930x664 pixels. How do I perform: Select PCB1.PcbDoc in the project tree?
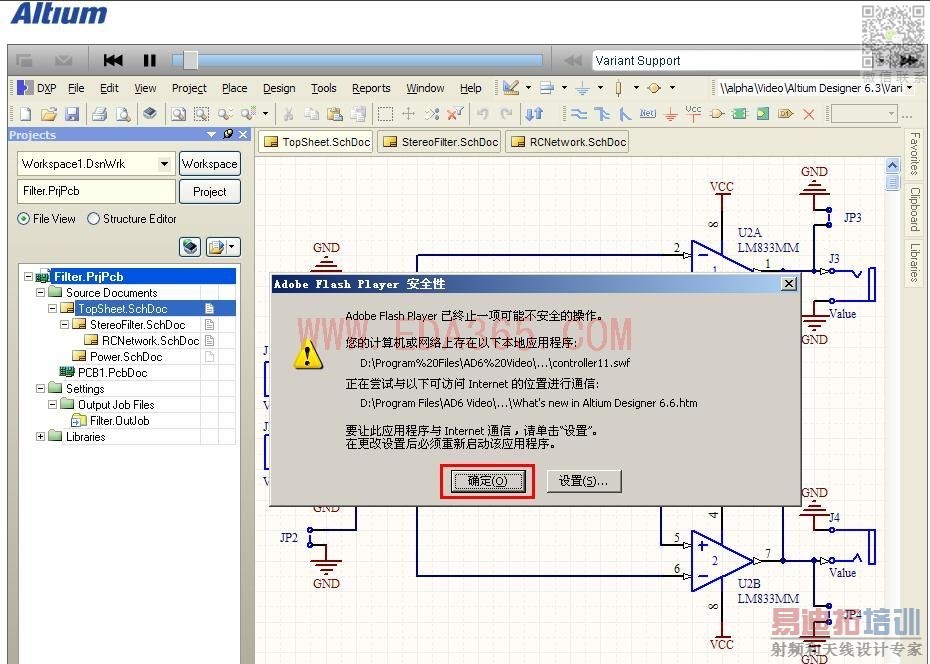(112, 372)
